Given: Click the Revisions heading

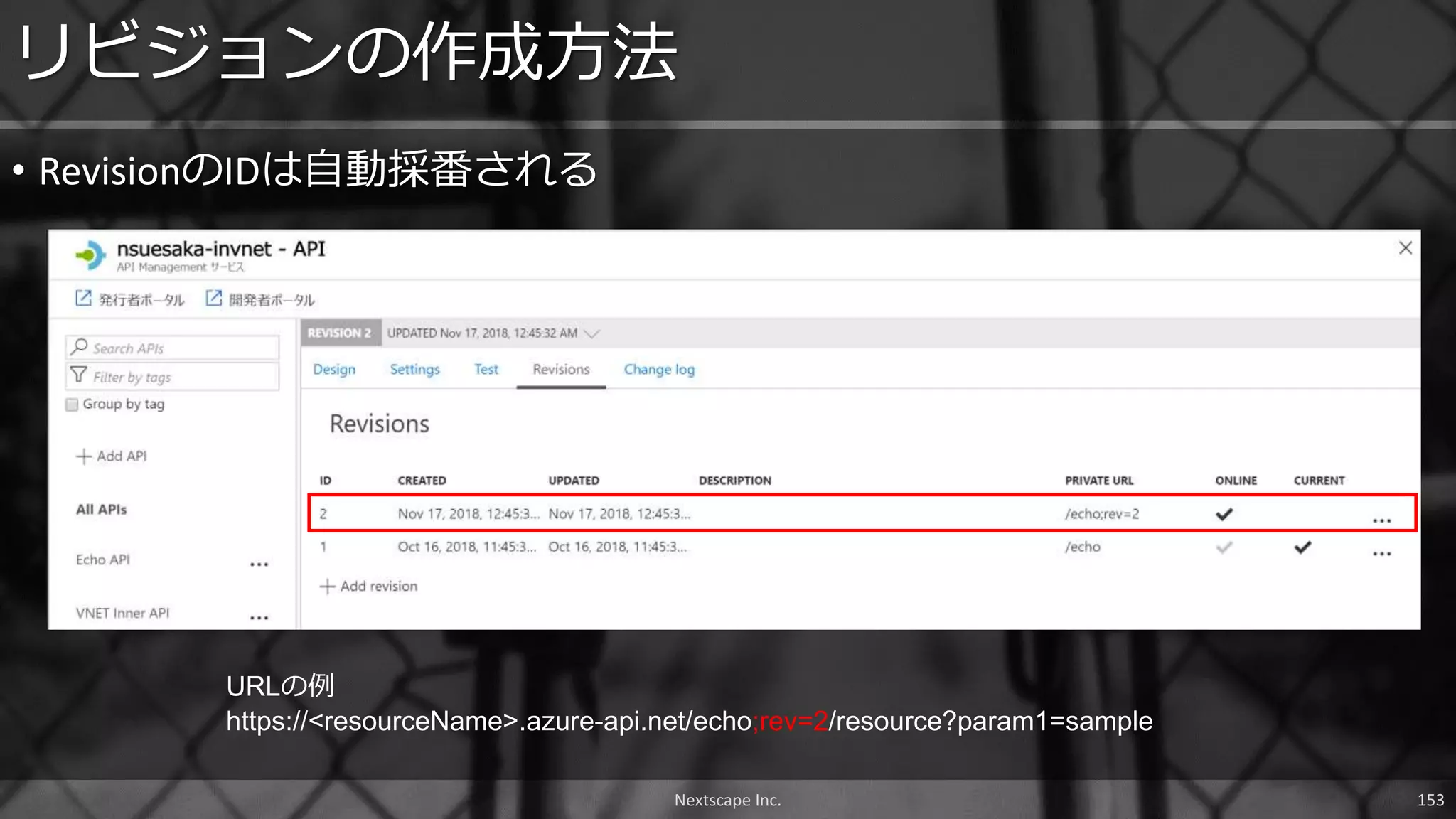Looking at the screenshot, I should tap(380, 424).
